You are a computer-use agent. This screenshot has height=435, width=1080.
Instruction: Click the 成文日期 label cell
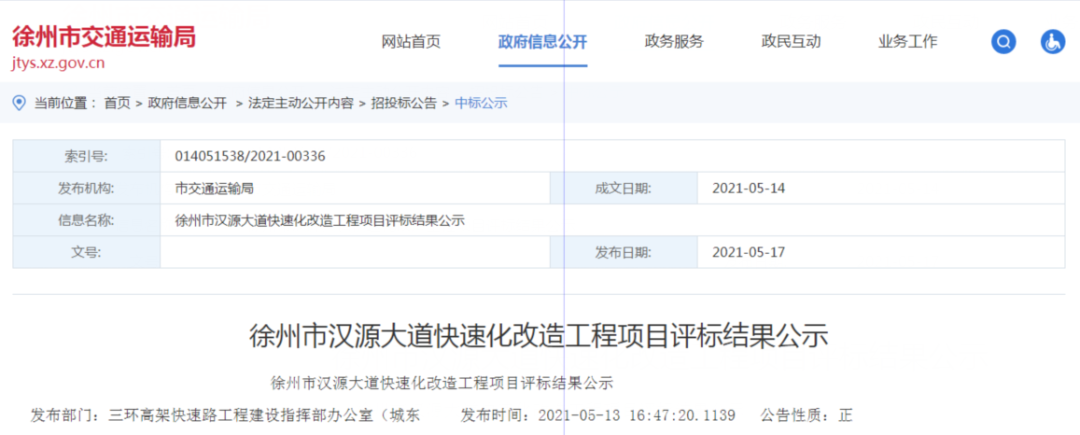coord(624,188)
